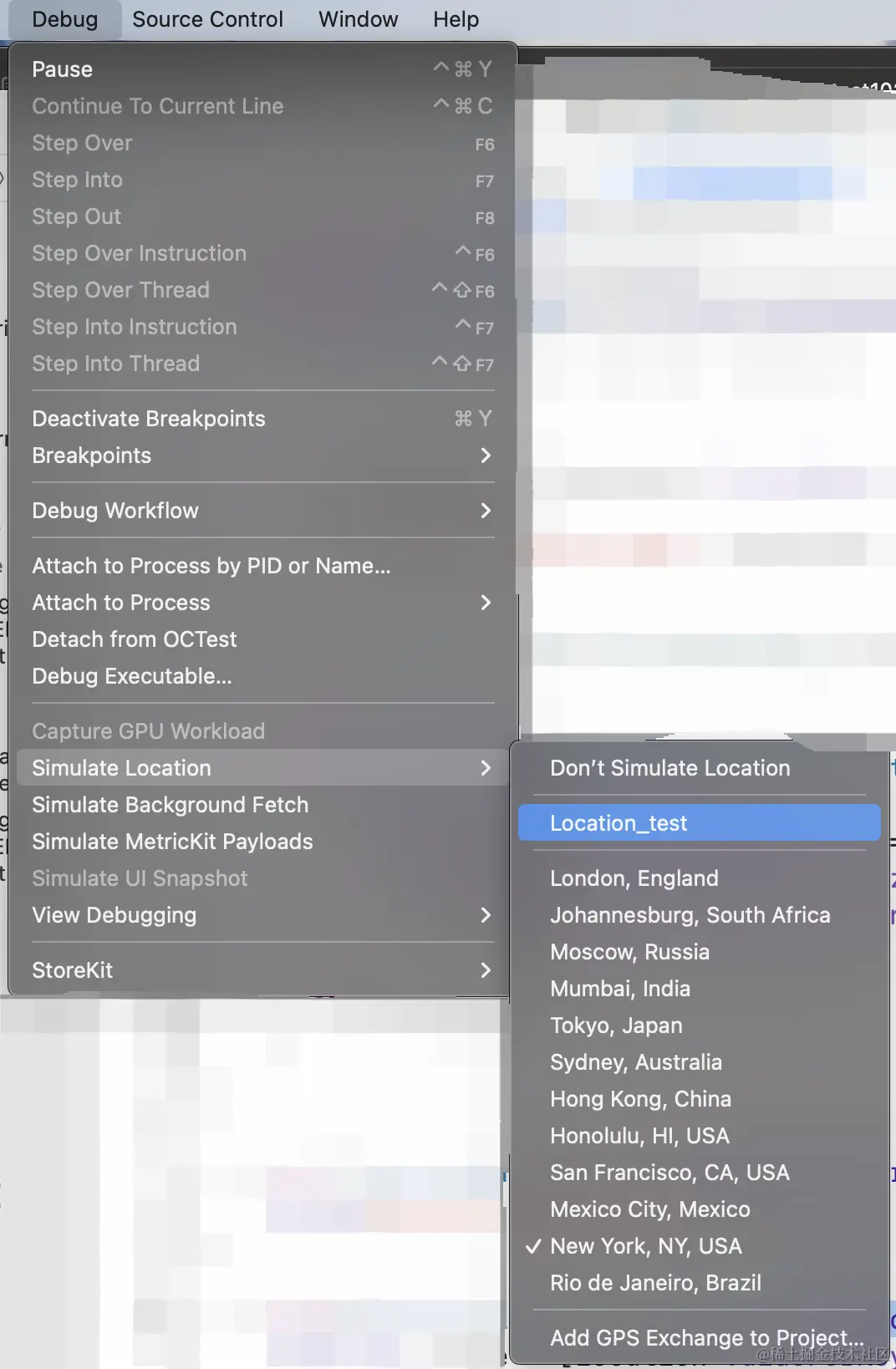Select Step Over Instruction
Viewport: 896px width, 1369px height.
(x=262, y=253)
